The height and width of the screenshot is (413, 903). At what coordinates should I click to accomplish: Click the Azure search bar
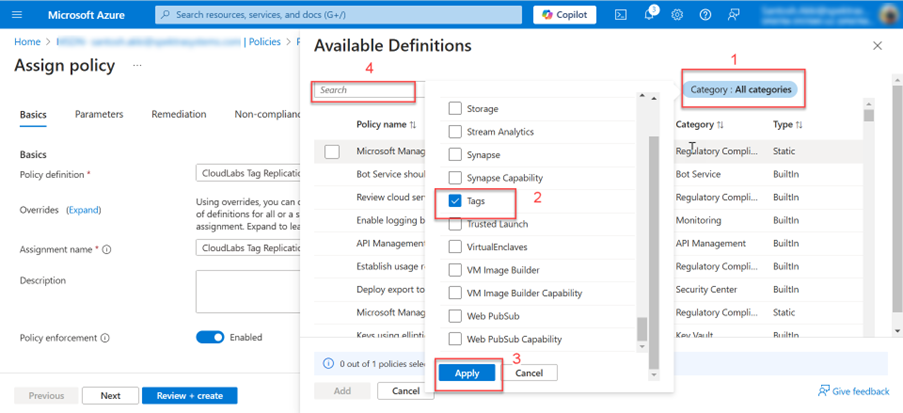point(339,15)
